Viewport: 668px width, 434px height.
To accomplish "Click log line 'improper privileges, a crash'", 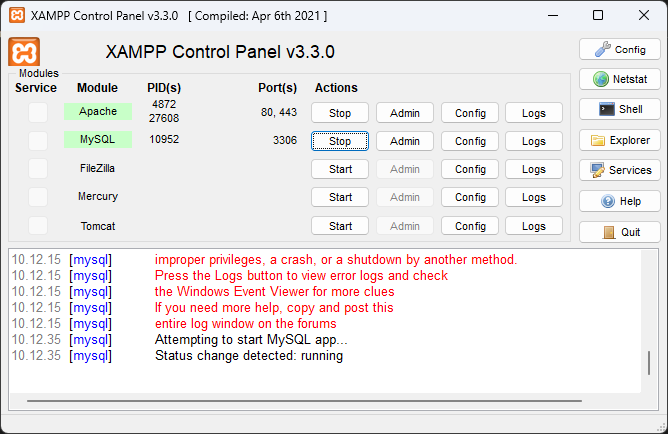I will tap(336, 259).
